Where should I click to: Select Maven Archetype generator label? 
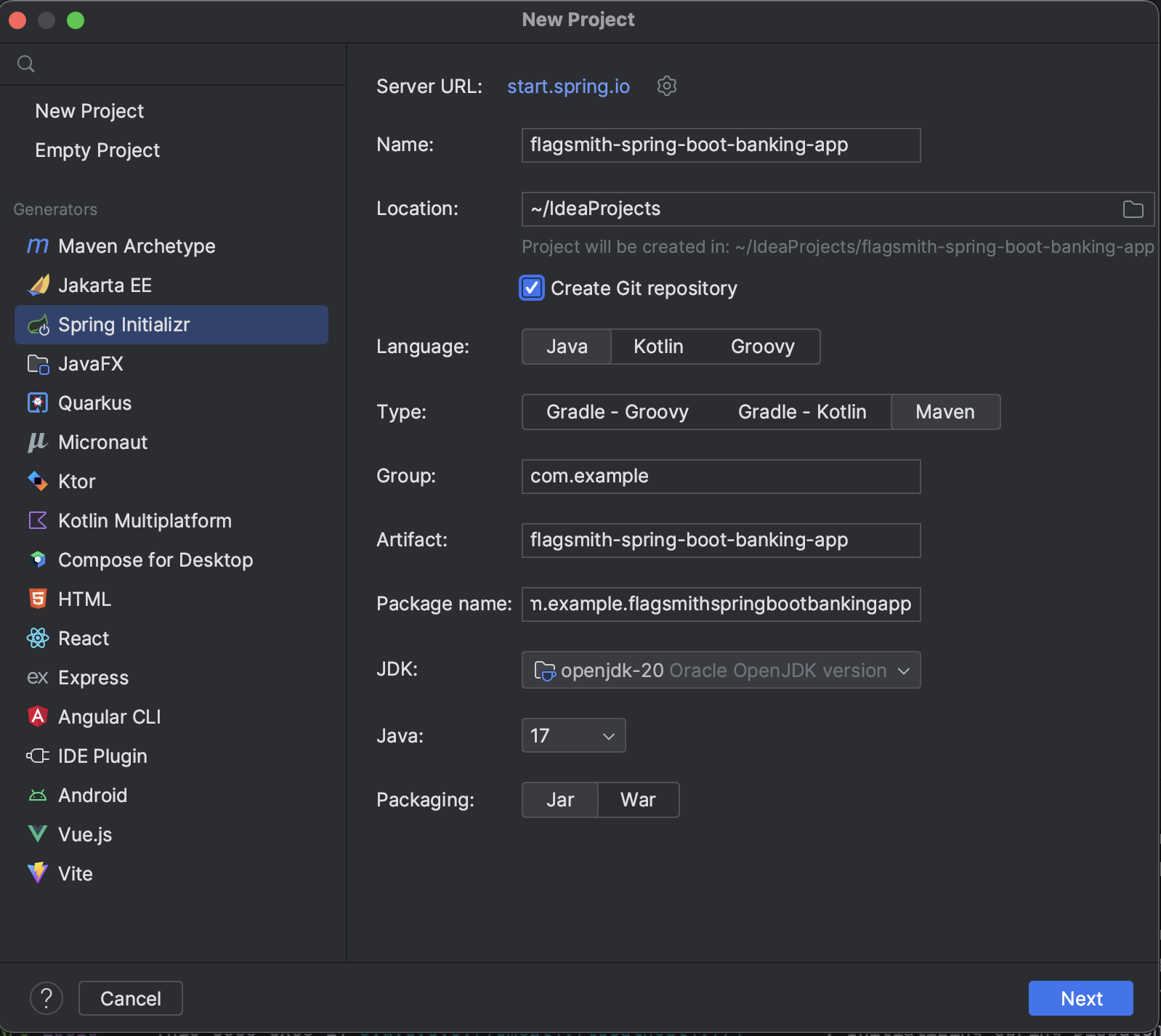(x=137, y=246)
